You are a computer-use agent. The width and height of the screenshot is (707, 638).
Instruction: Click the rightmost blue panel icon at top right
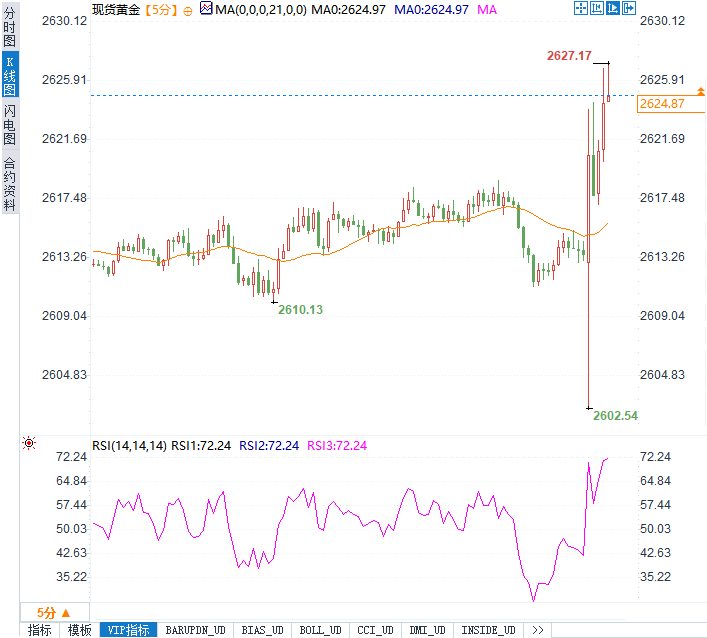[629, 8]
